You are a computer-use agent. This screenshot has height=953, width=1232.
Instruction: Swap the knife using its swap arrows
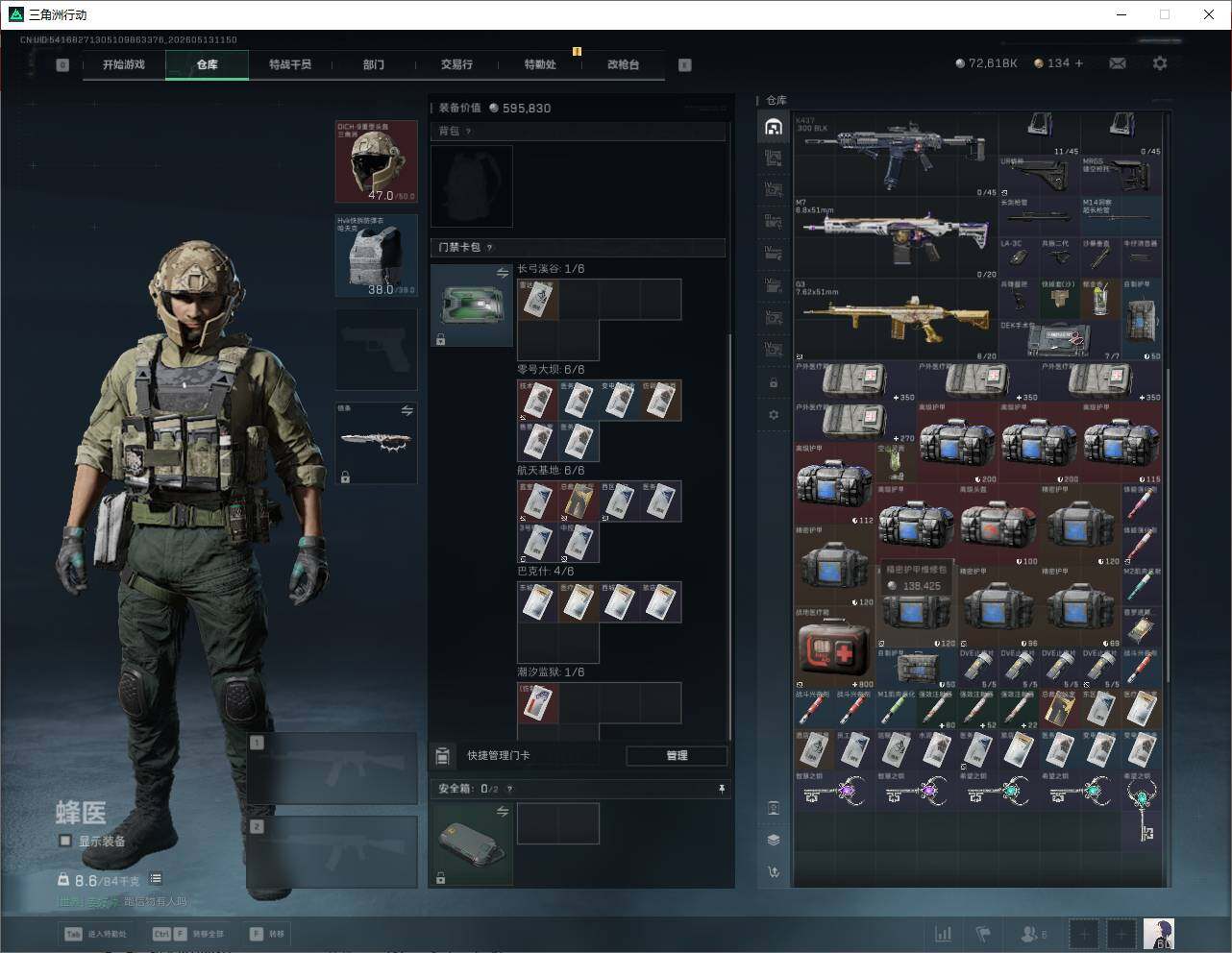click(x=407, y=411)
